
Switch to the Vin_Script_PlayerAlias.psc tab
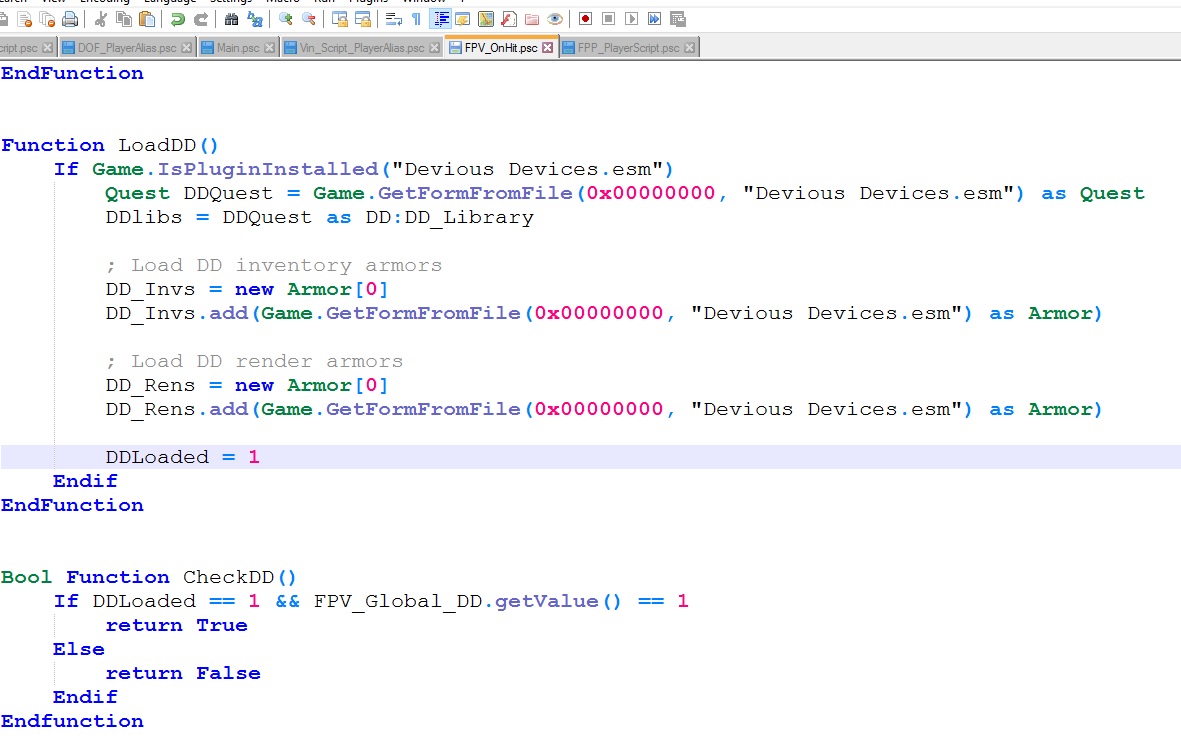tap(362, 47)
